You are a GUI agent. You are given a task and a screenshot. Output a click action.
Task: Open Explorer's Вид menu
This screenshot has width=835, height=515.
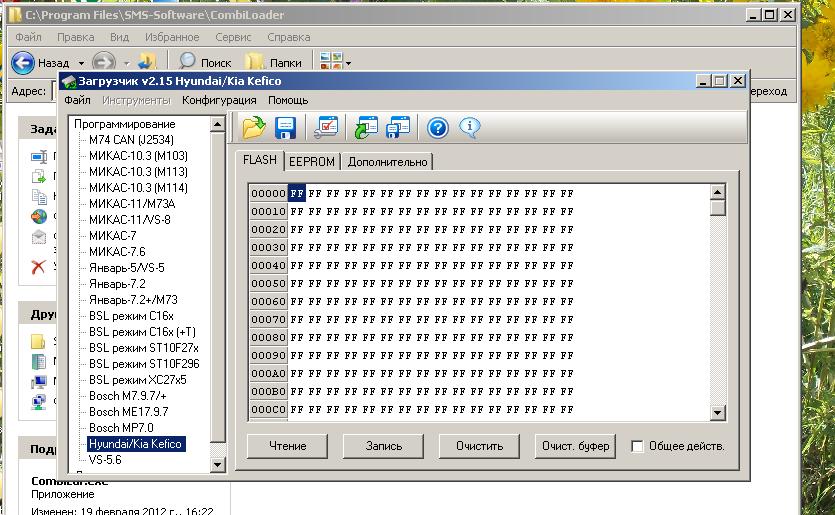pyautogui.click(x=119, y=37)
